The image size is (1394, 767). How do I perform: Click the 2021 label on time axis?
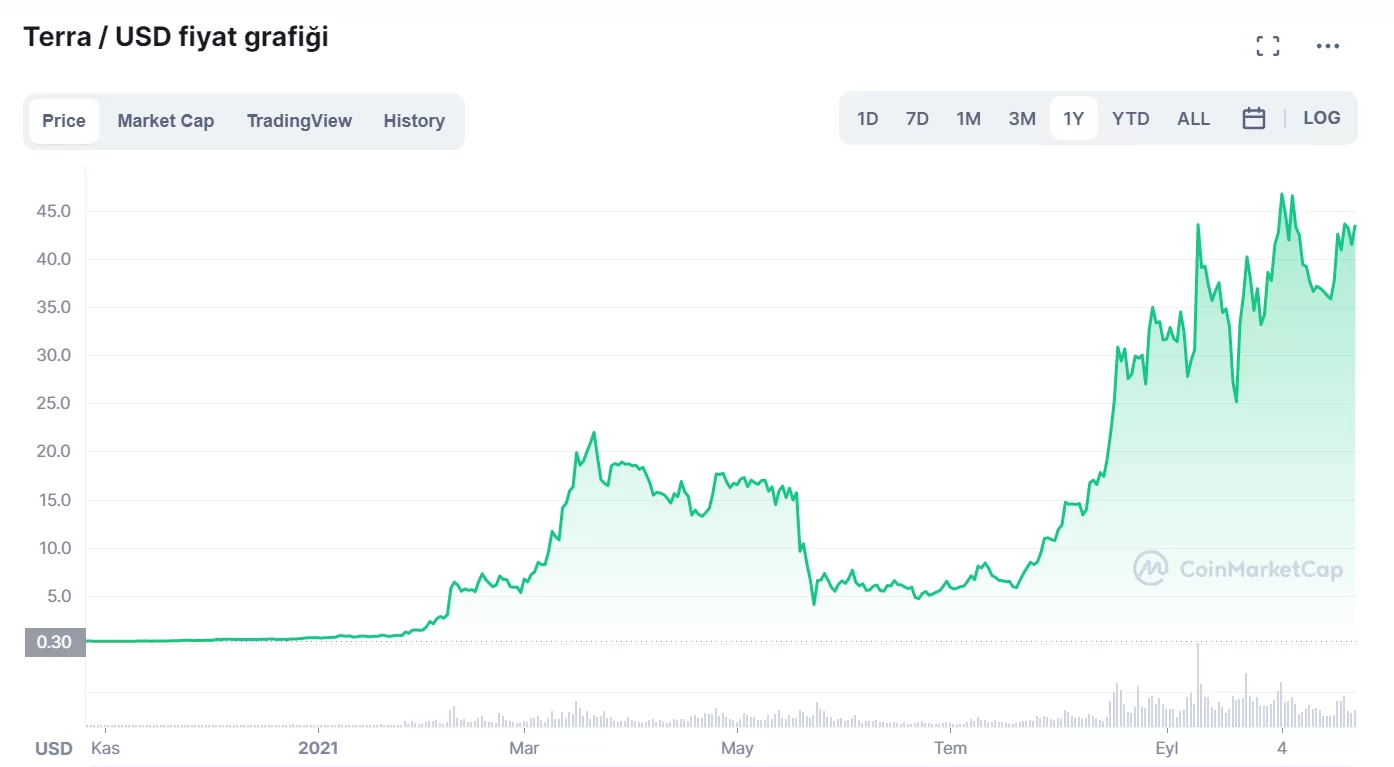click(x=319, y=748)
